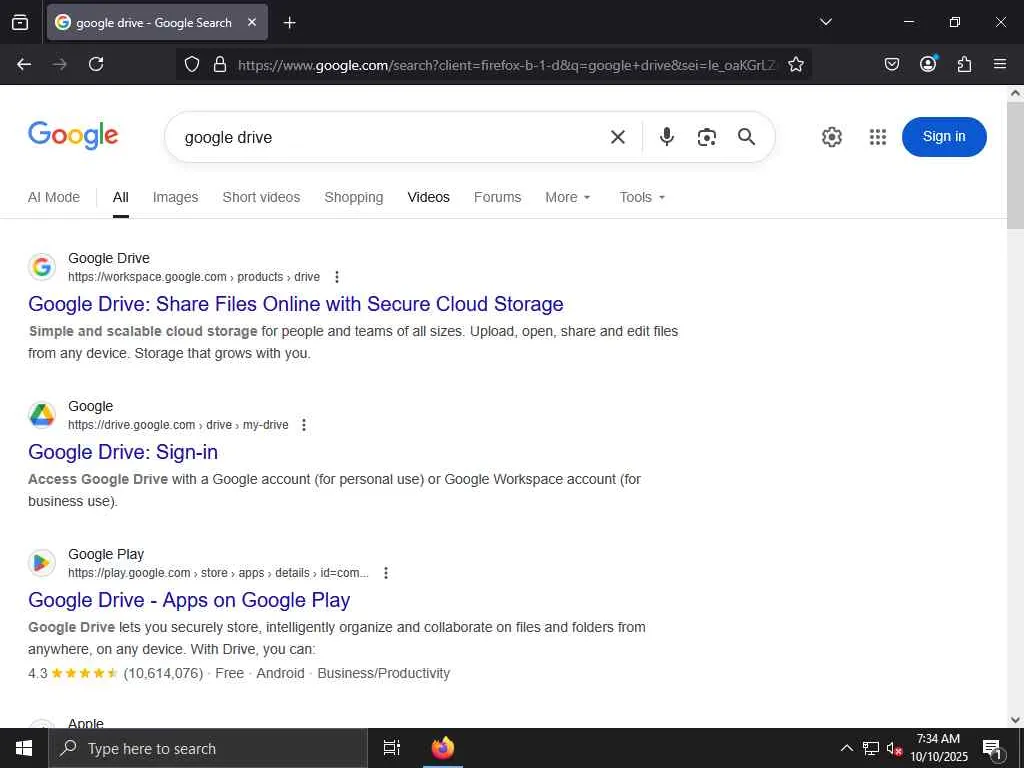Screen dimensions: 1024x768
Task: Click inside the Google search box
Action: click(x=392, y=137)
